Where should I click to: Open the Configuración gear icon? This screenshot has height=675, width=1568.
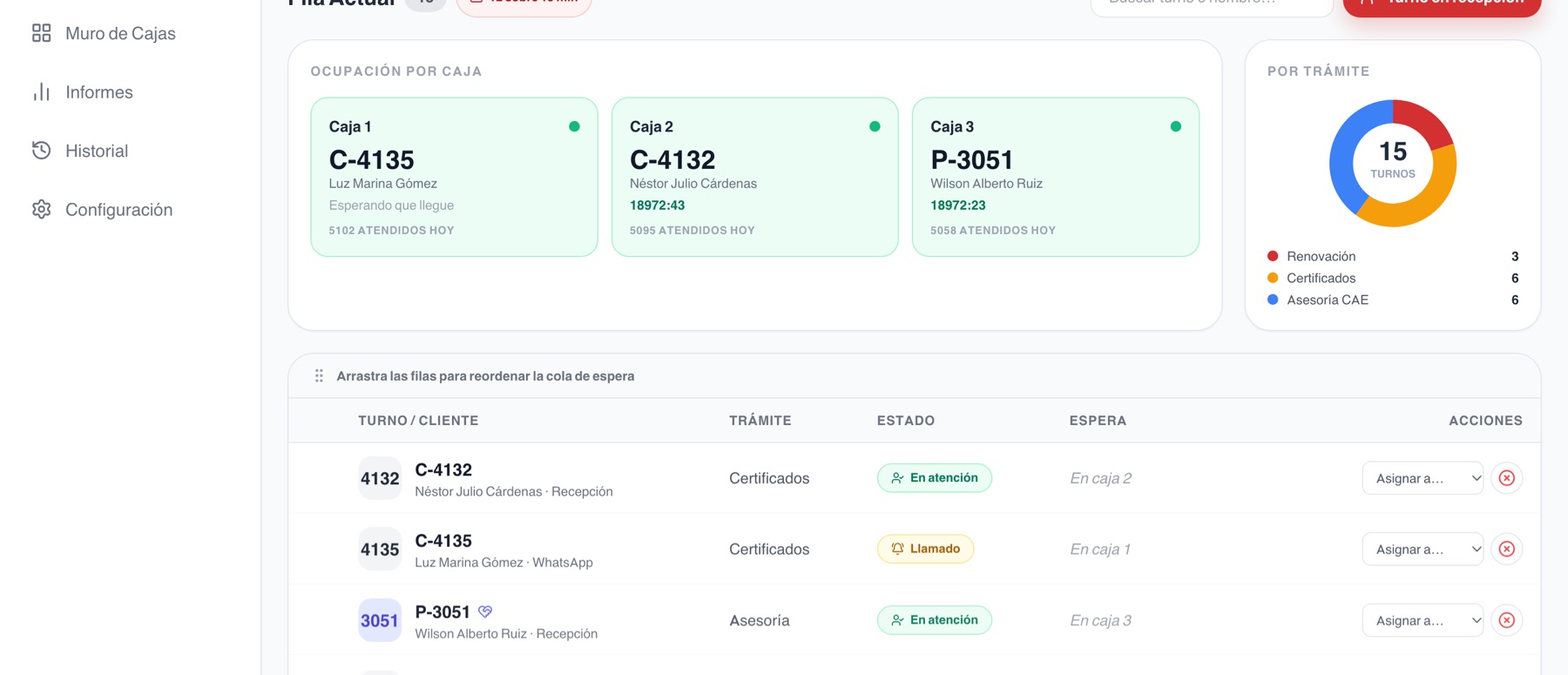tap(41, 209)
